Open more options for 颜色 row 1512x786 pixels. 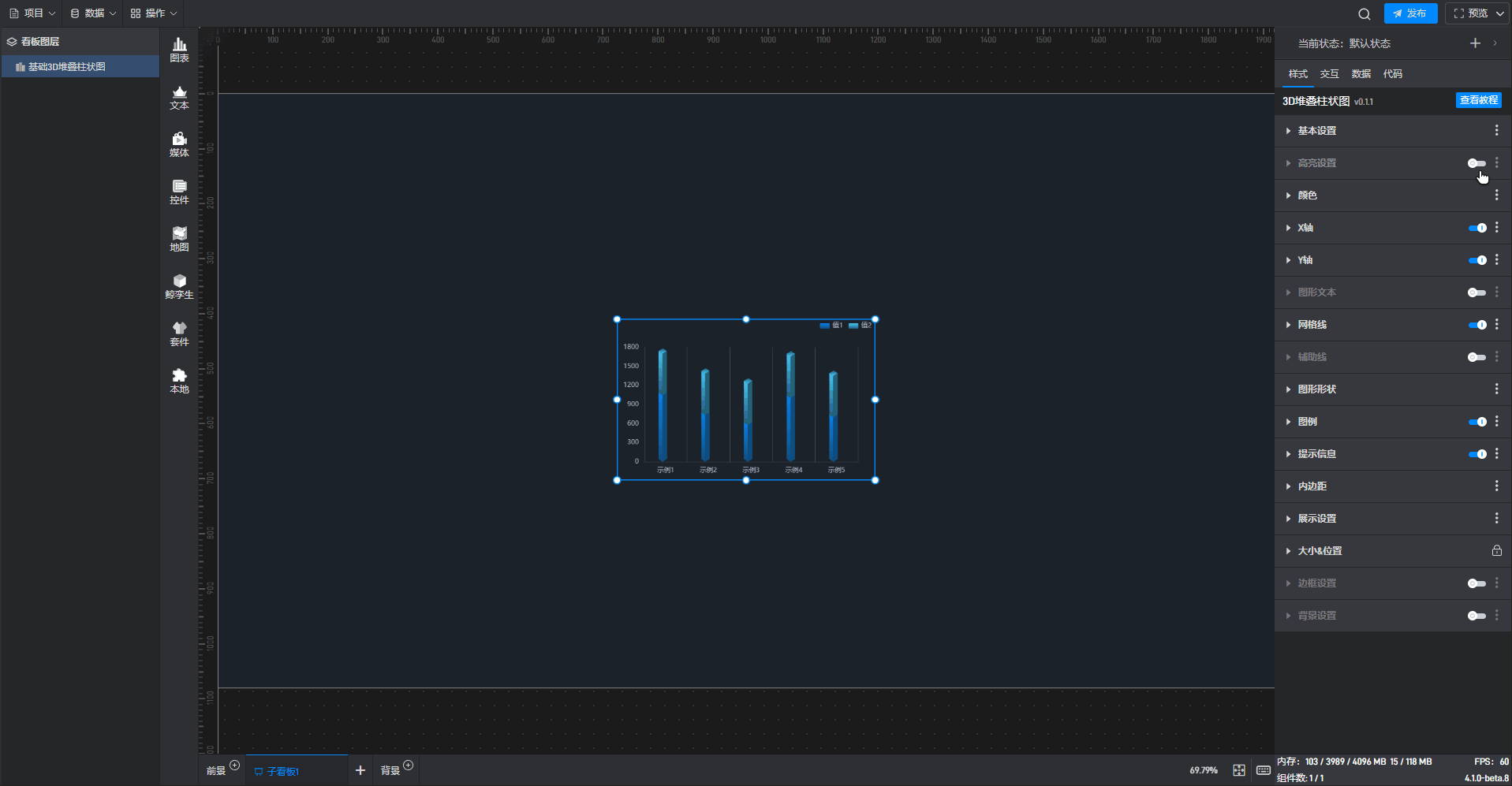[1496, 196]
